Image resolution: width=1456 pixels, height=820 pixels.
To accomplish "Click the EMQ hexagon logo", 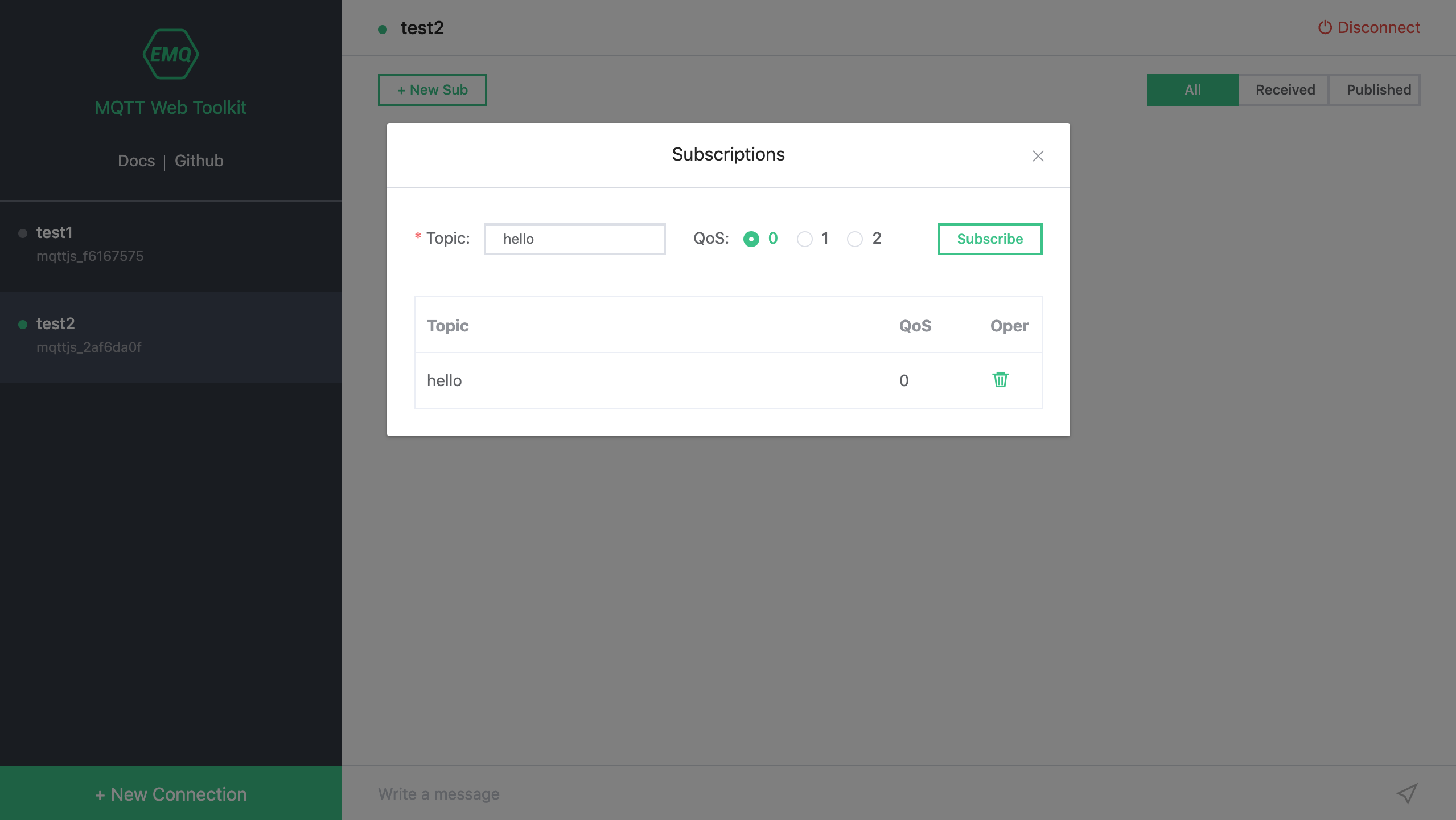I will point(170,54).
